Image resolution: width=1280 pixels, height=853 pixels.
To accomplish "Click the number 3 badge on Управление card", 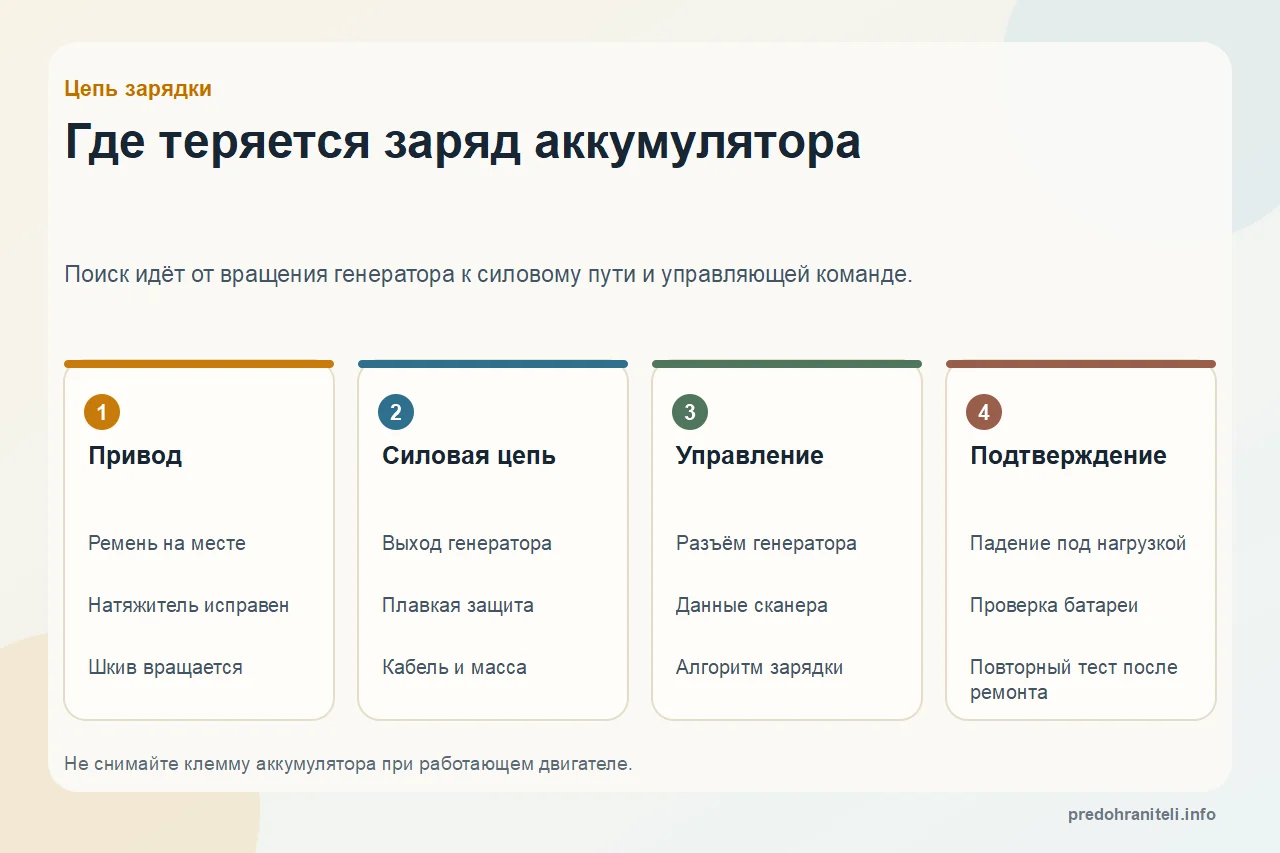I will point(690,412).
